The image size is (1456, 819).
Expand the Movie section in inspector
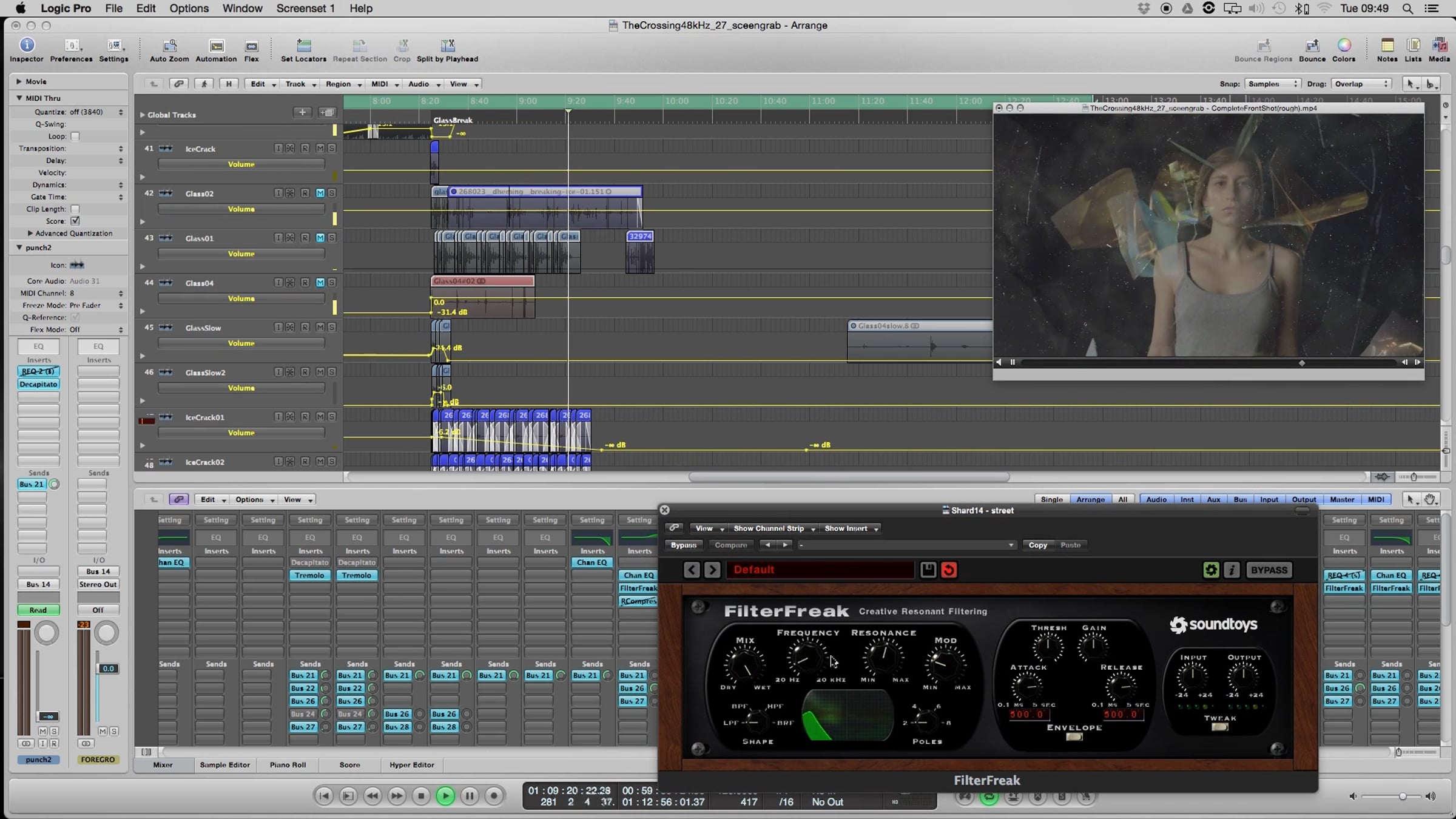pos(19,81)
